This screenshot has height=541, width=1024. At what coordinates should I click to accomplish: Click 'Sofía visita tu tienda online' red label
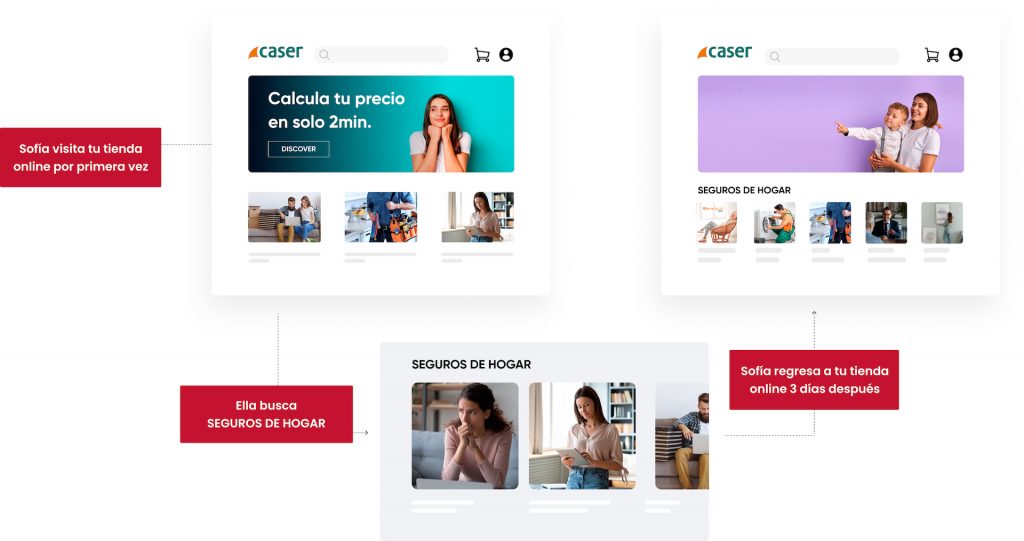click(x=80, y=157)
